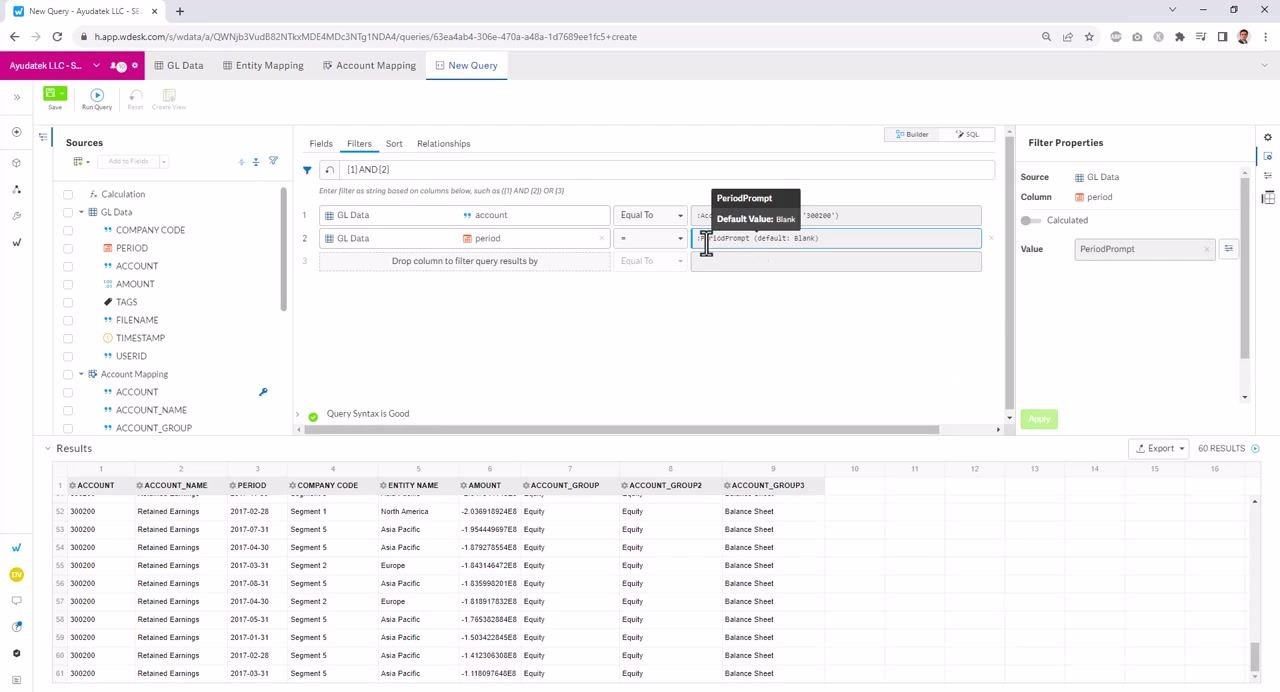Open the Relationships tab
The image size is (1280, 692).
coord(443,144)
